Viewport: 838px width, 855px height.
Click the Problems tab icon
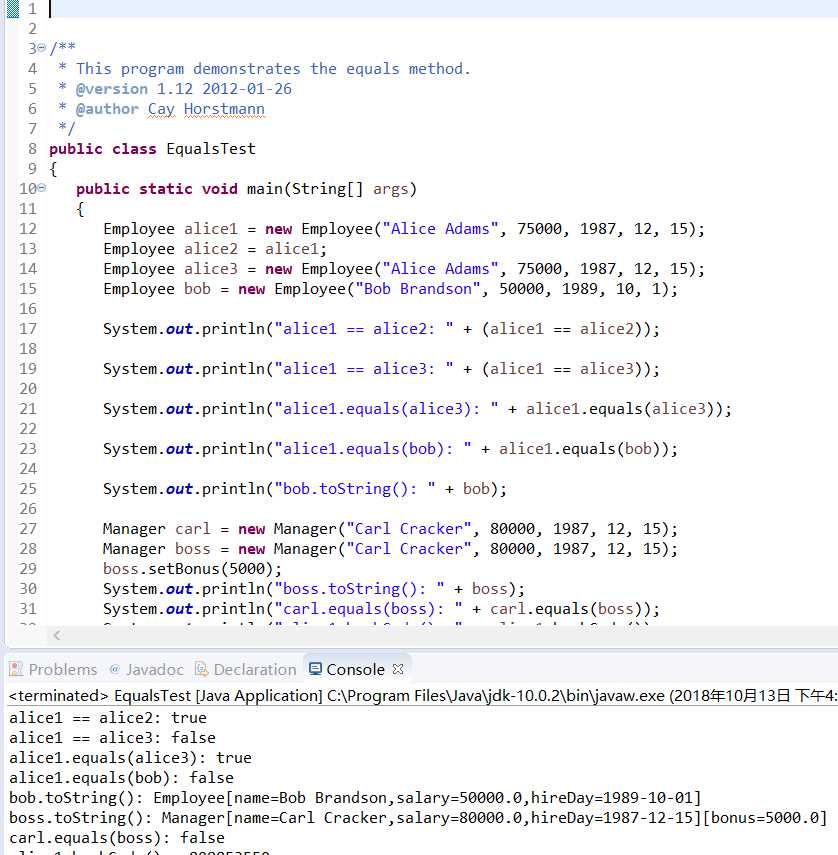pyautogui.click(x=16, y=669)
